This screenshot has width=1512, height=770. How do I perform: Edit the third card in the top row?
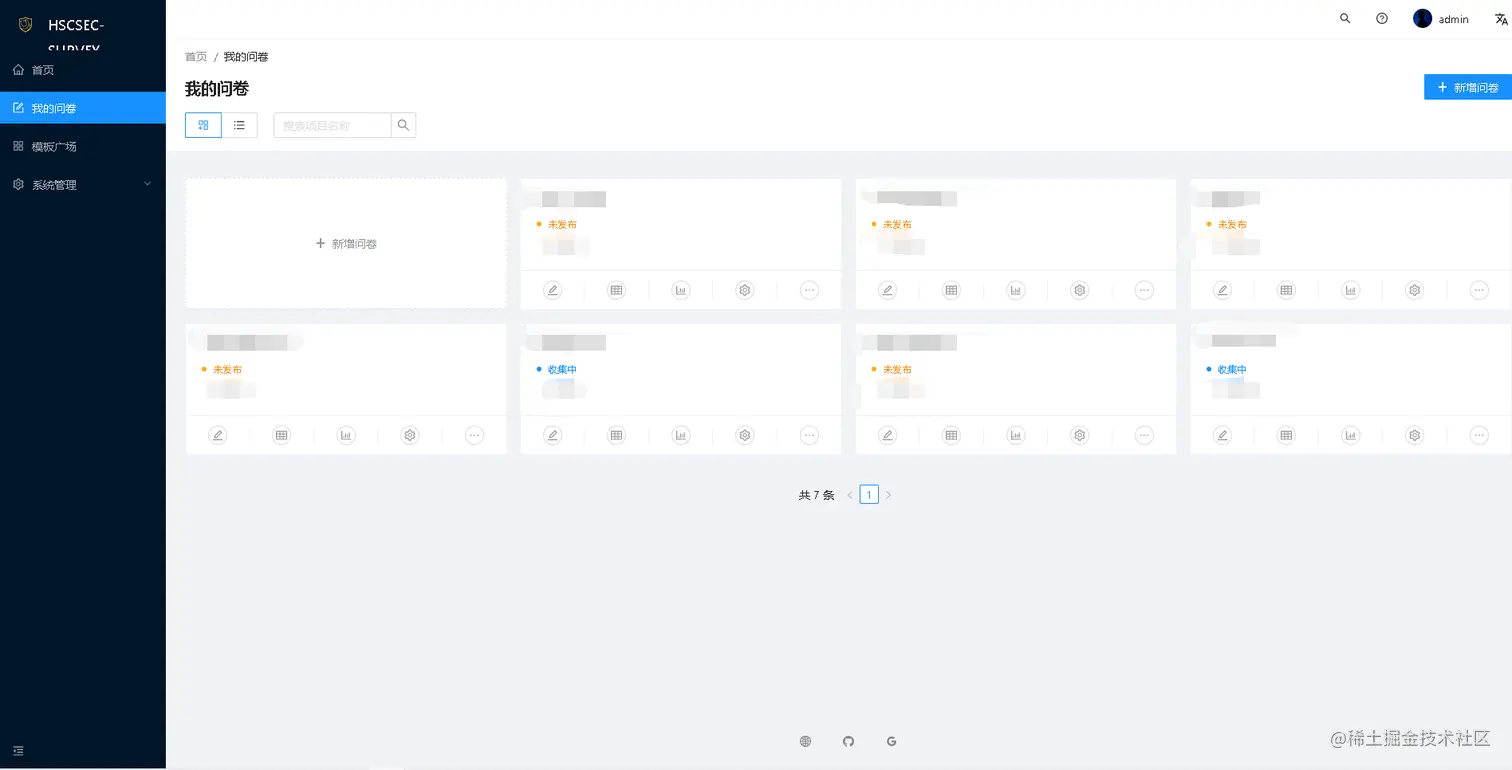(x=887, y=290)
